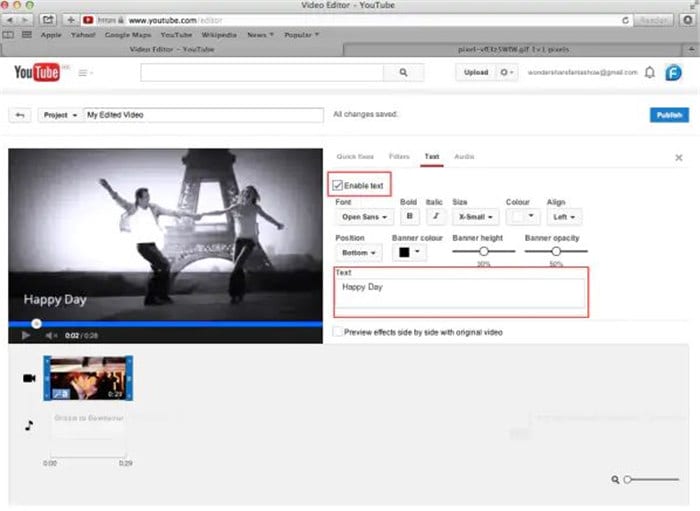The height and width of the screenshot is (511, 700).
Task: Open Top Sites grid icon
Action: 27,35
